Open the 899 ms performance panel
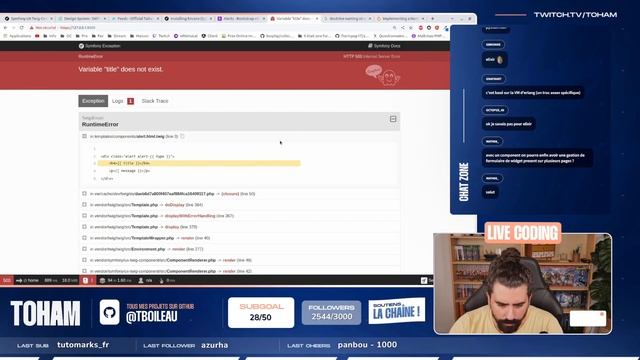640x360 pixels. pyautogui.click(x=51, y=280)
